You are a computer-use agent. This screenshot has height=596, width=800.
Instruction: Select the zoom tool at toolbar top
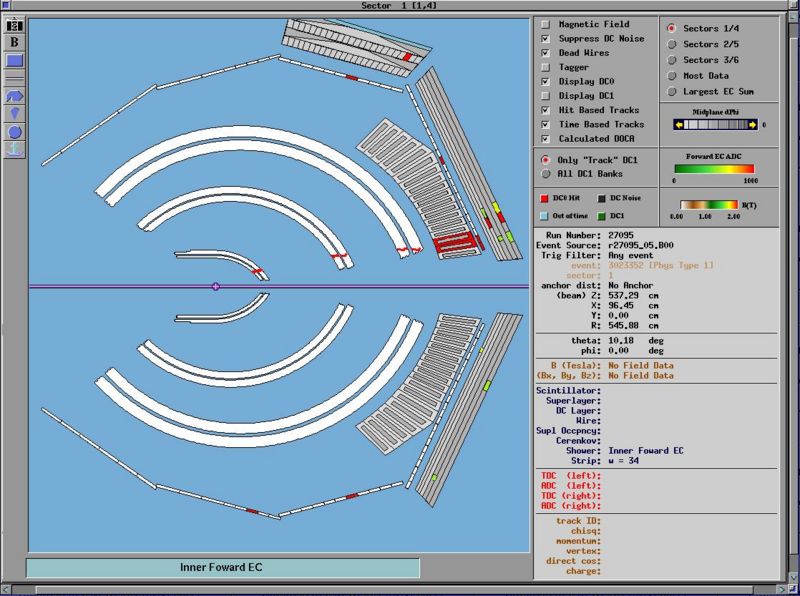pyautogui.click(x=14, y=24)
